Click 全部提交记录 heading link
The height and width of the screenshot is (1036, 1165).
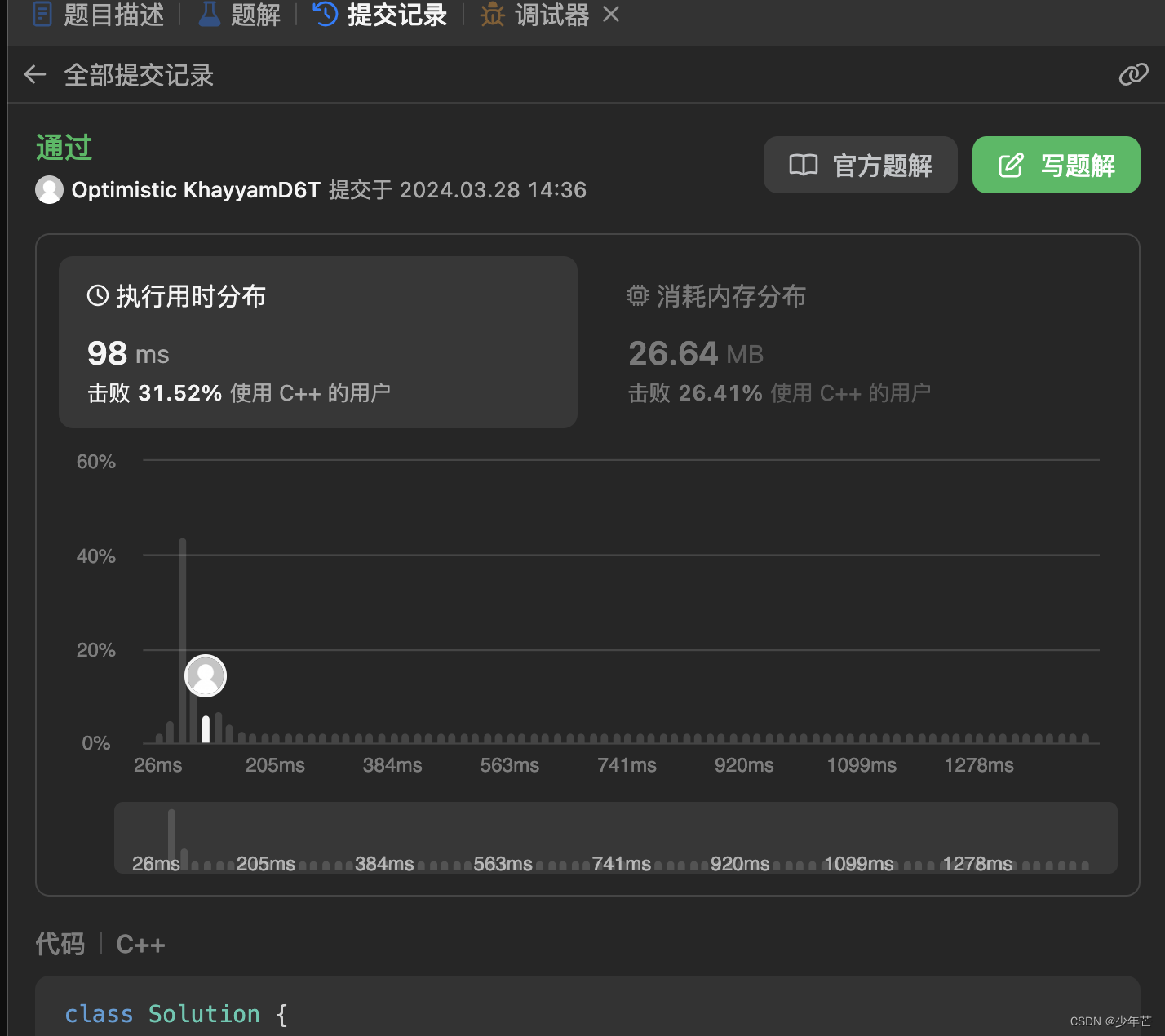[x=139, y=75]
